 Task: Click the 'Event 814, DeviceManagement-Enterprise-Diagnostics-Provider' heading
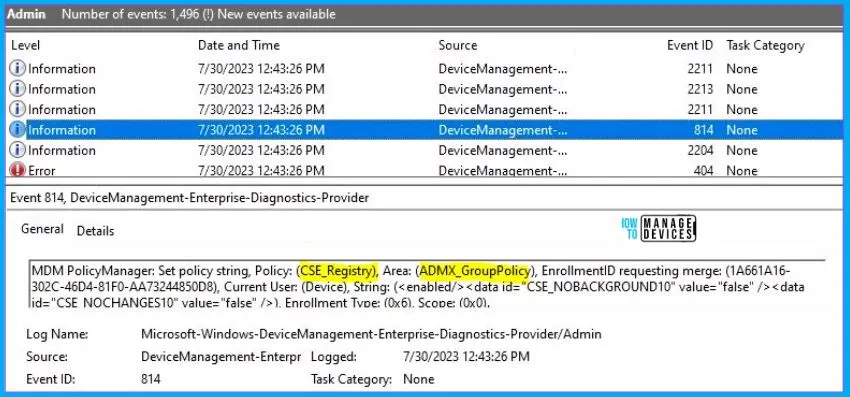(189, 198)
